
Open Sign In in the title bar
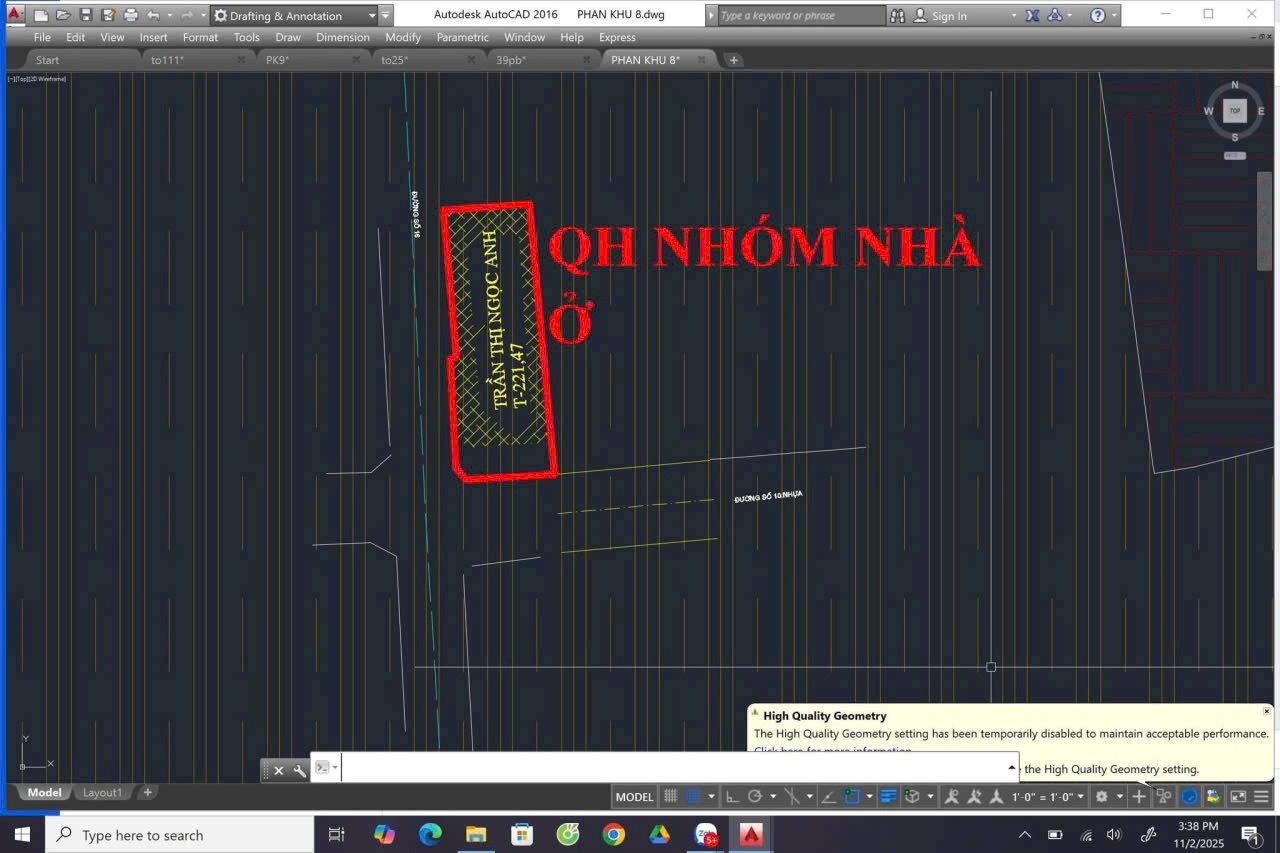tap(948, 15)
